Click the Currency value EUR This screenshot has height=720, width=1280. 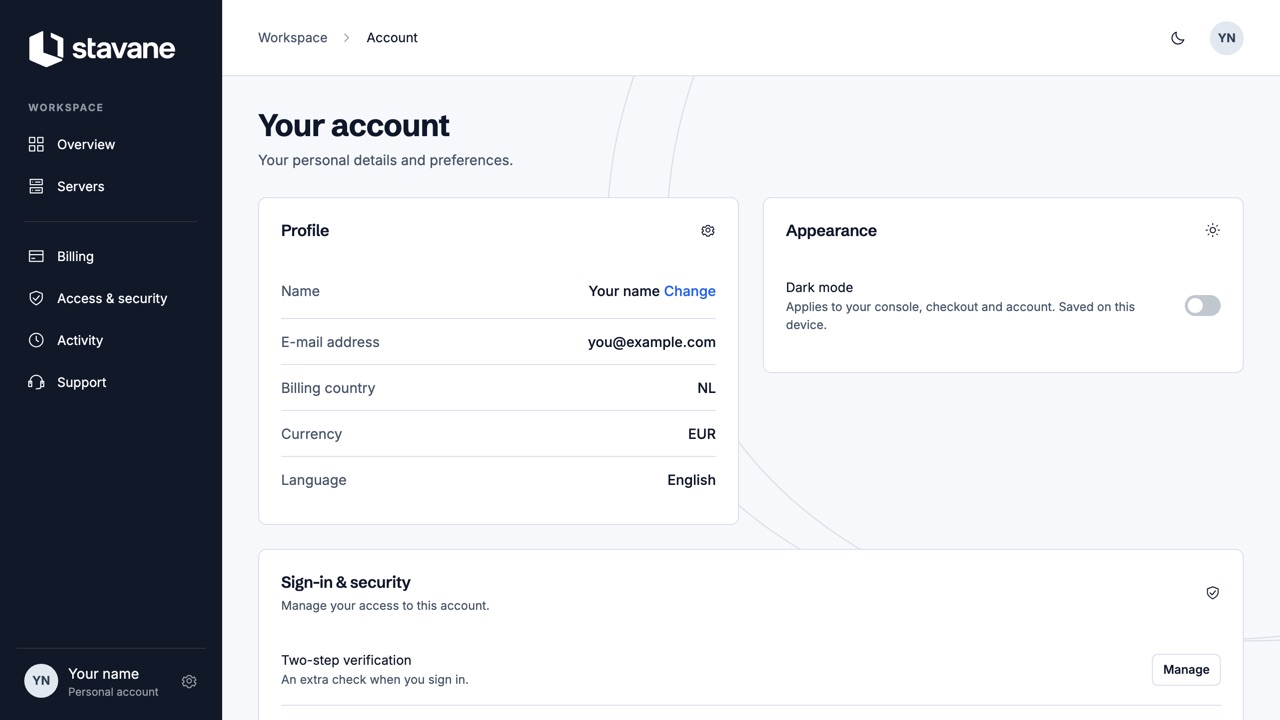coord(702,434)
